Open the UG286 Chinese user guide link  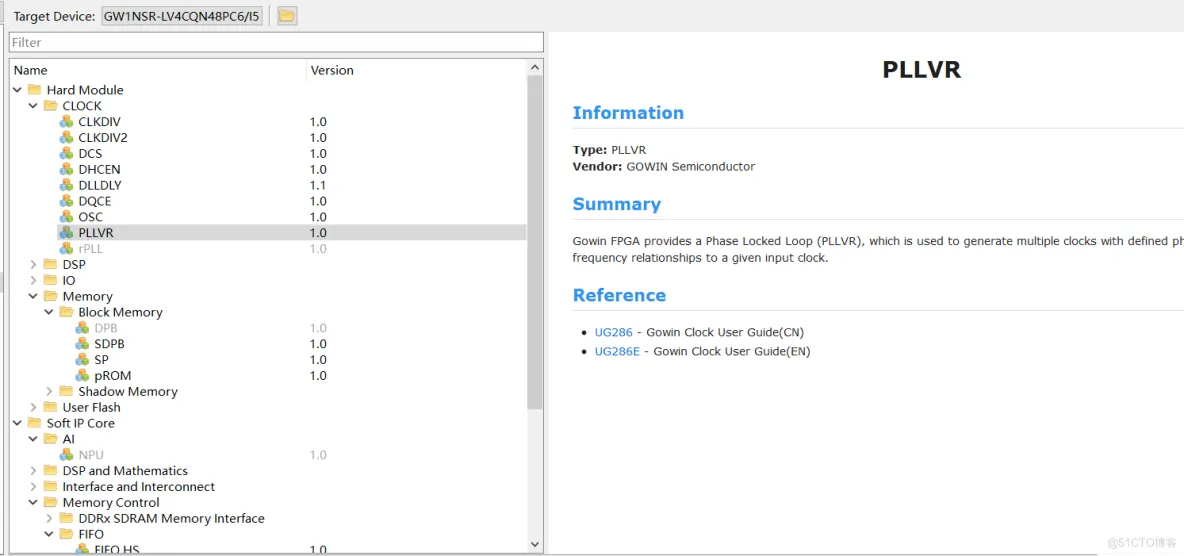(612, 332)
